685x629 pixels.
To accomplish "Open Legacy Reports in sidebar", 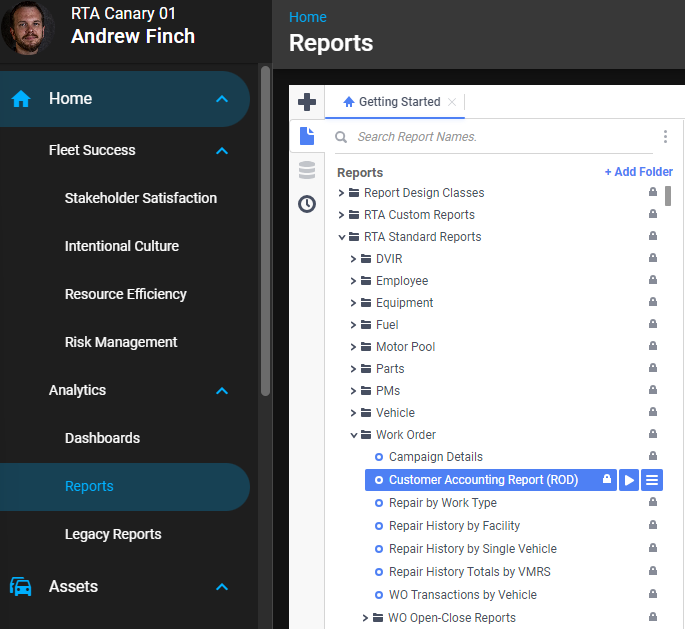I will click(113, 534).
